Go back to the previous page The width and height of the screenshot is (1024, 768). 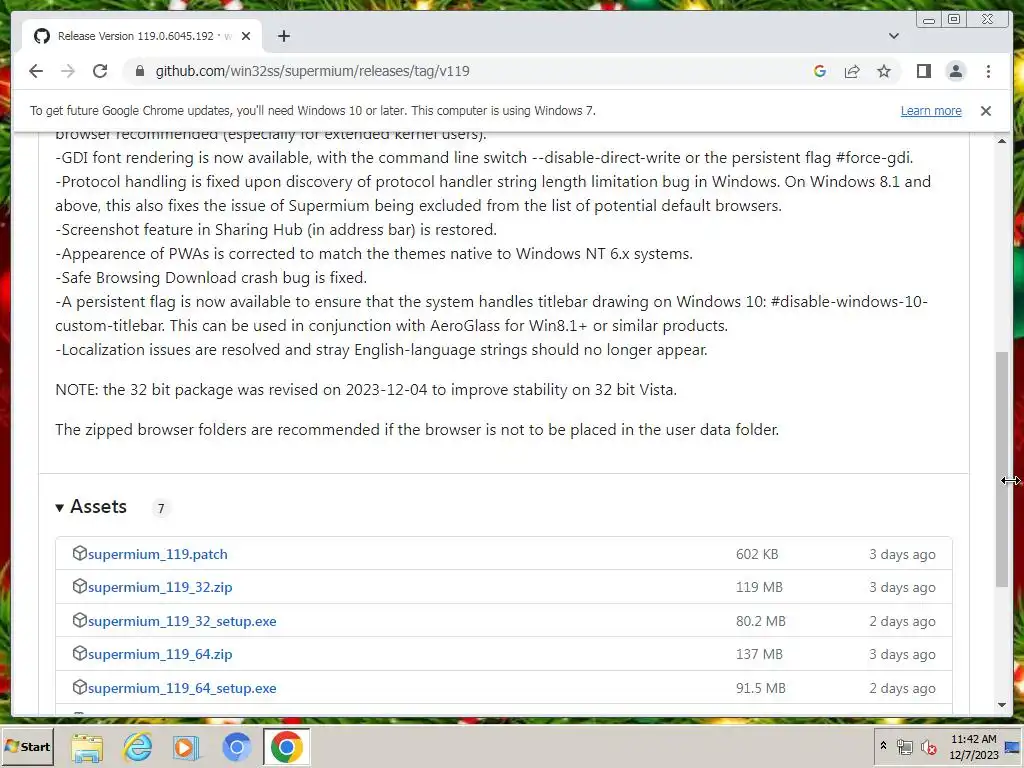pyautogui.click(x=36, y=71)
